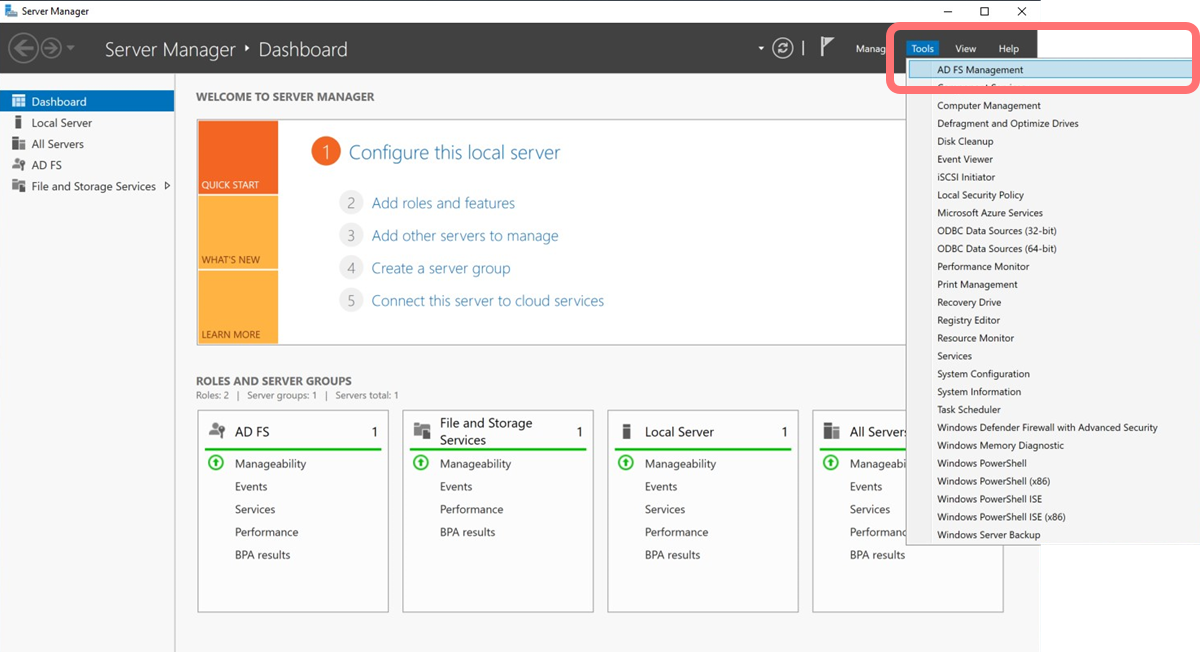Select AD FS Management from Tools menu

(980, 70)
